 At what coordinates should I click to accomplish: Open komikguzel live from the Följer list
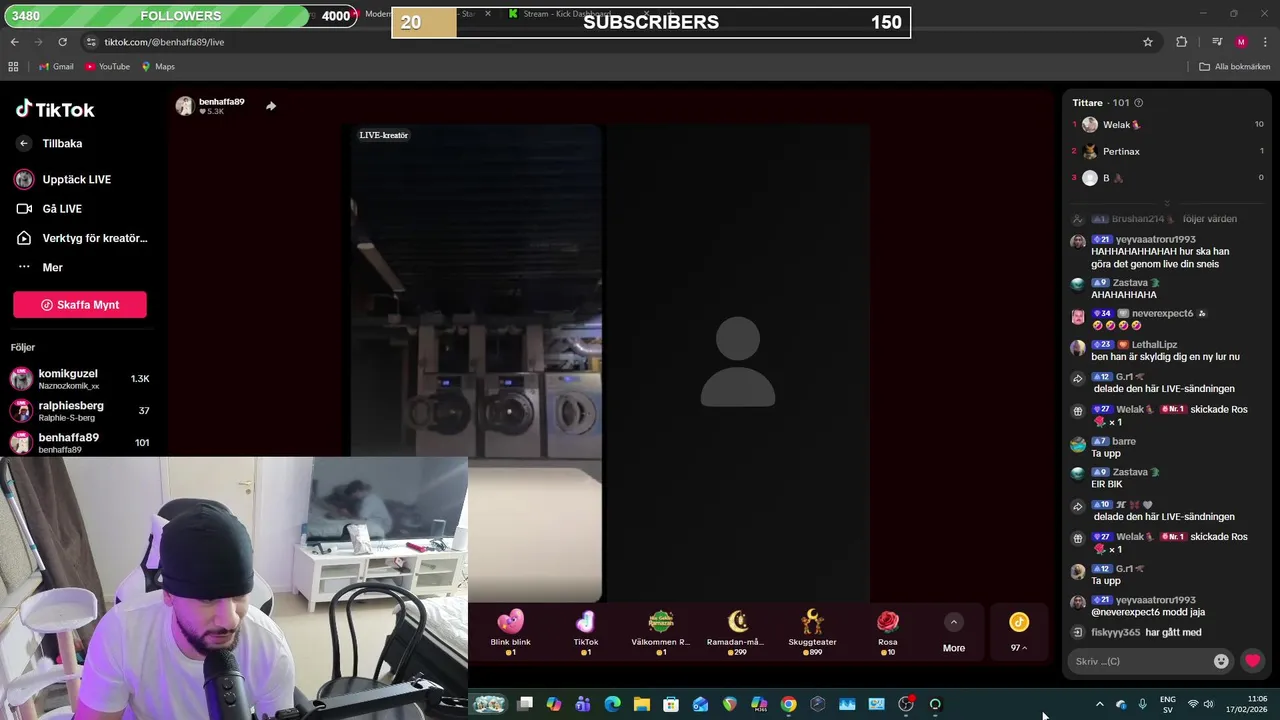(80, 379)
